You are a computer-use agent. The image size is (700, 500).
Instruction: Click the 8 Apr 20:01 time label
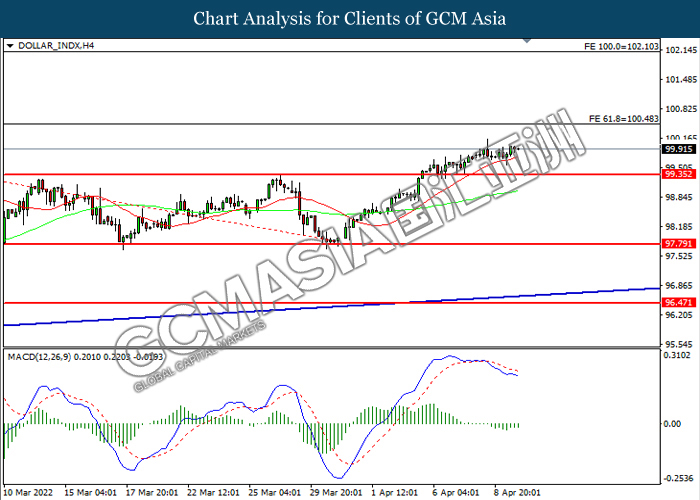click(x=517, y=493)
